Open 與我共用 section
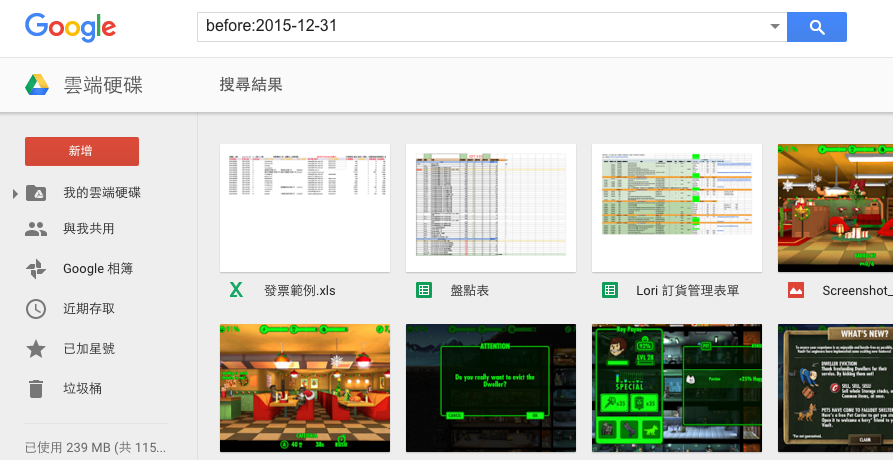Image resolution: width=893 pixels, height=460 pixels. click(88, 229)
